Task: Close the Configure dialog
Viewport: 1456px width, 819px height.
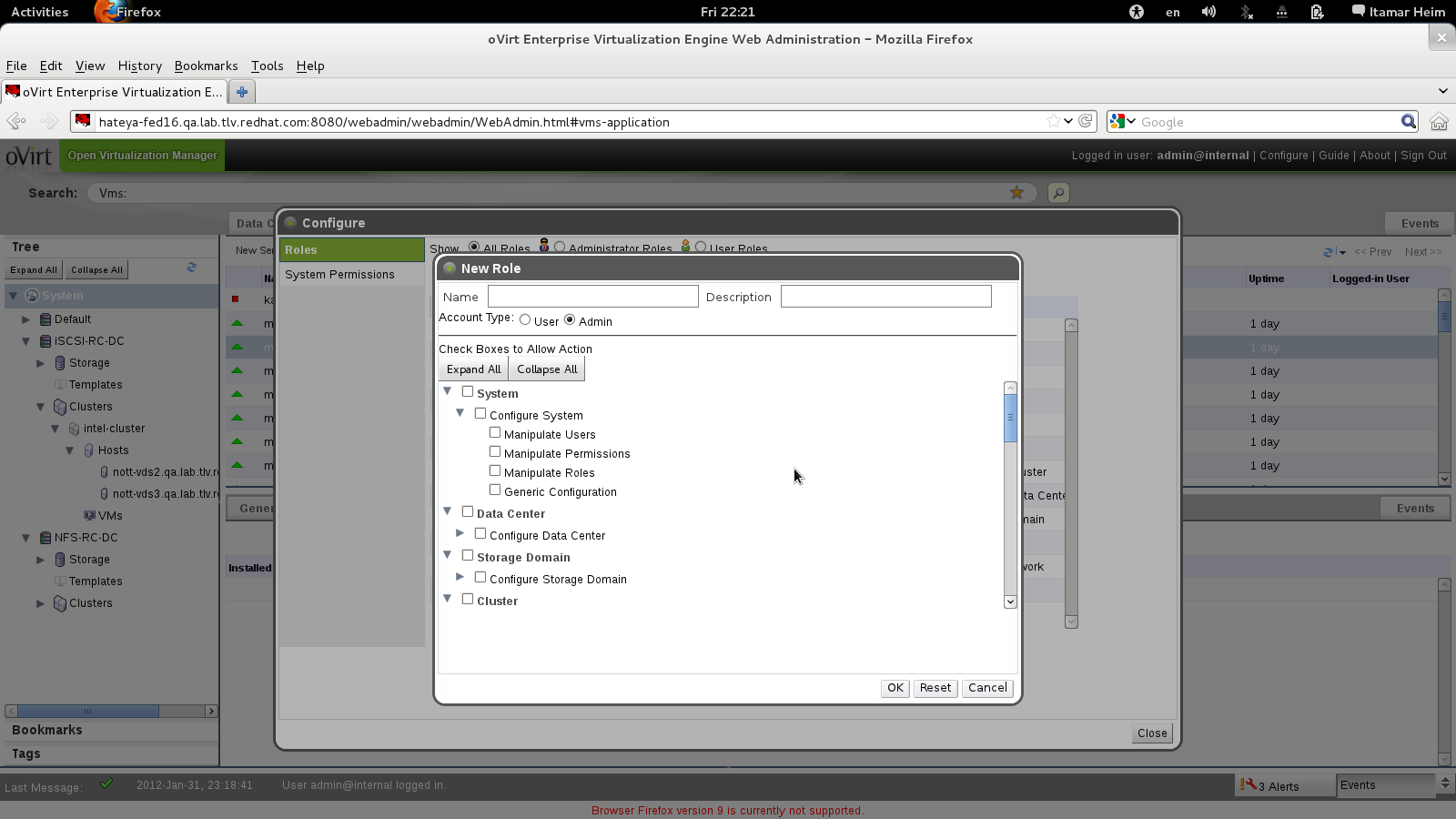Action: pyautogui.click(x=1152, y=733)
